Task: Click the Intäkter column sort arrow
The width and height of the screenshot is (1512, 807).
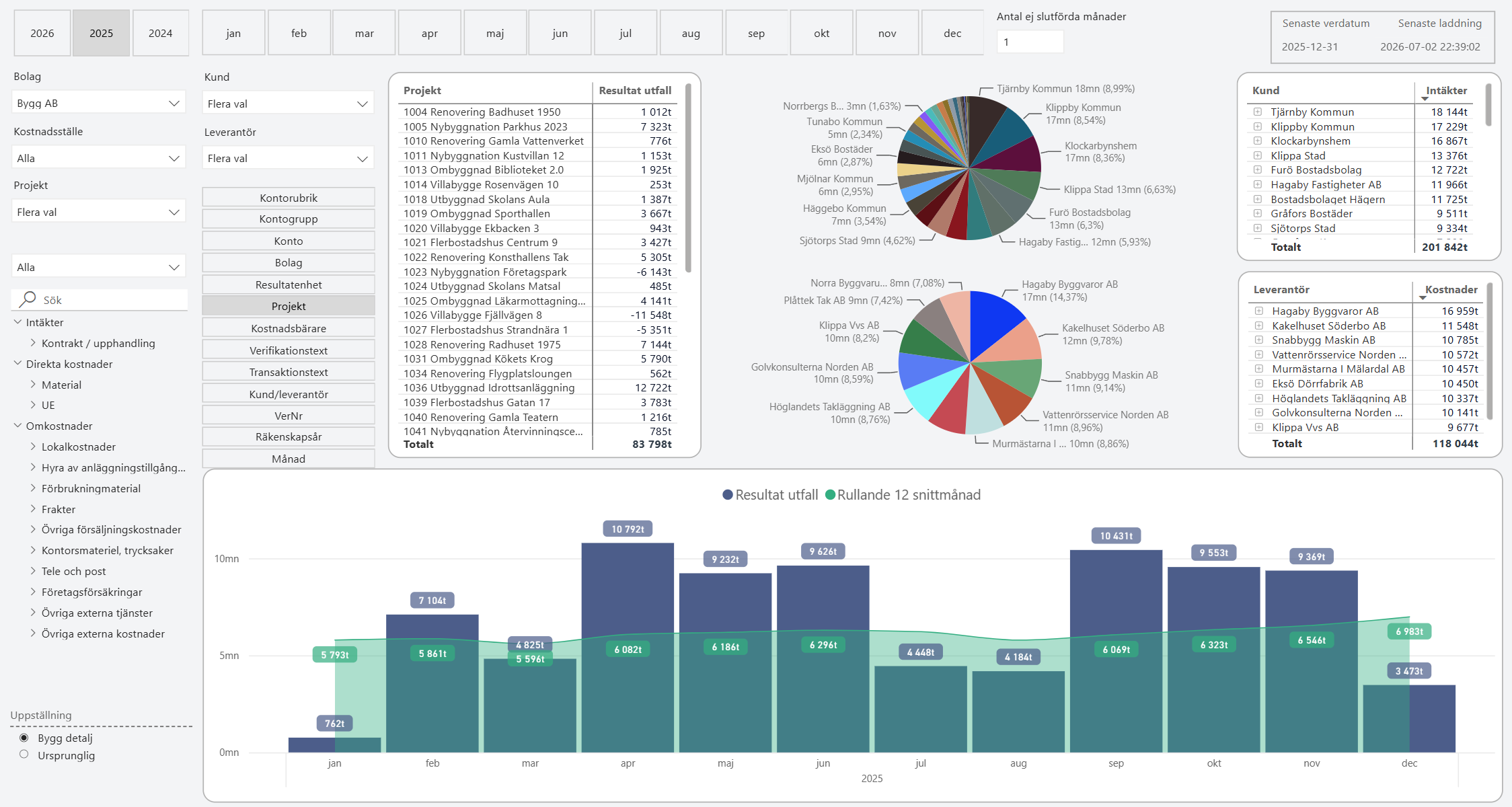Action: point(1425,100)
